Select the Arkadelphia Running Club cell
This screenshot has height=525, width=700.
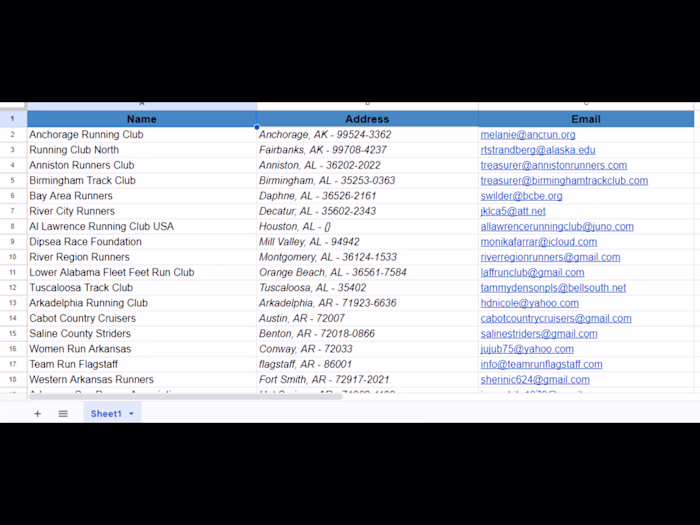[x=142, y=303]
